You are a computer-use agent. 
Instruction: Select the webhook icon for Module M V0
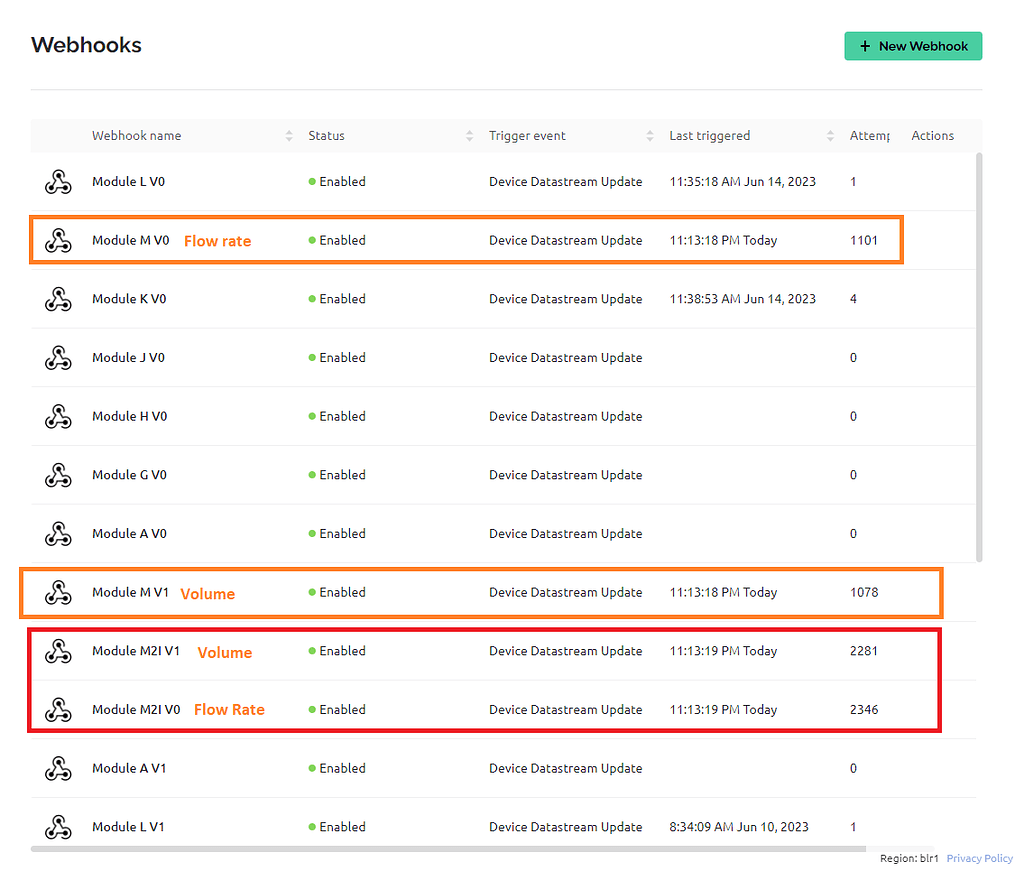58,240
